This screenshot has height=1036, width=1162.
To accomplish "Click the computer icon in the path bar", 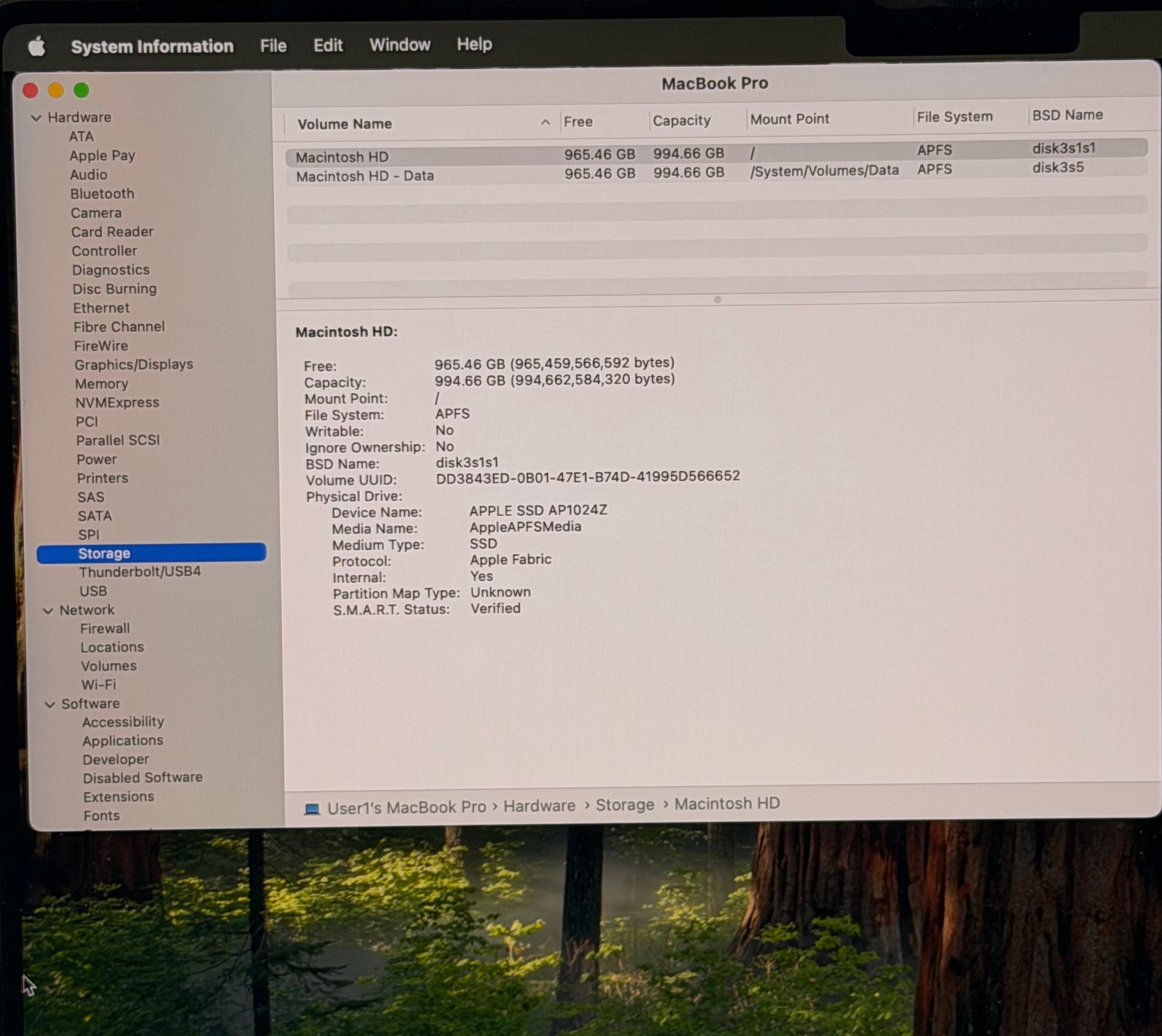I will tap(312, 809).
